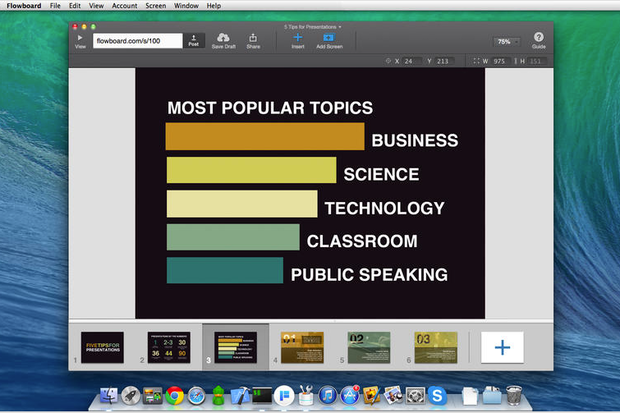Open the Account menu
This screenshot has height=413, width=620.
pyautogui.click(x=124, y=6)
